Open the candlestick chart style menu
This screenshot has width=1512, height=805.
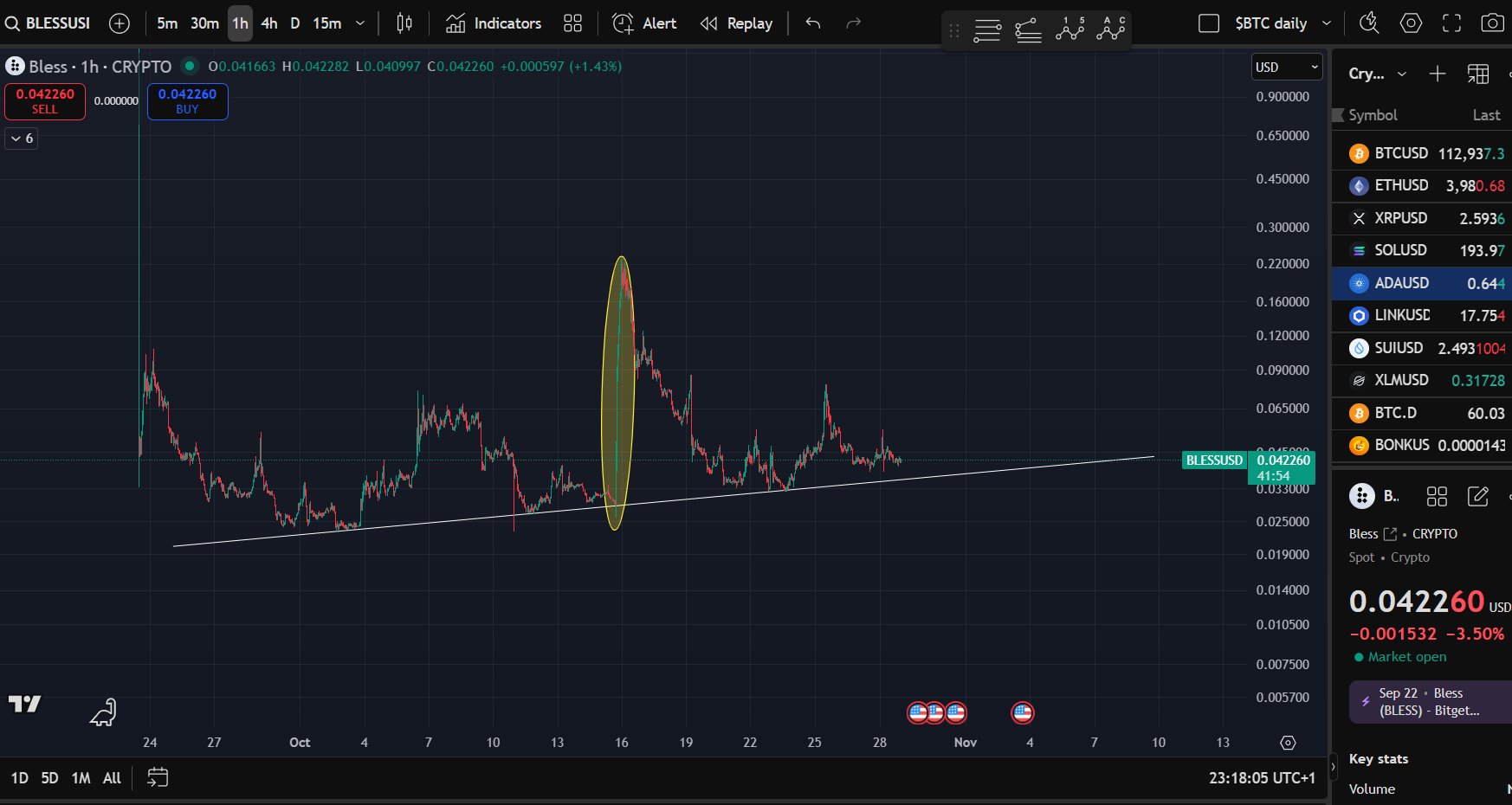pos(404,23)
